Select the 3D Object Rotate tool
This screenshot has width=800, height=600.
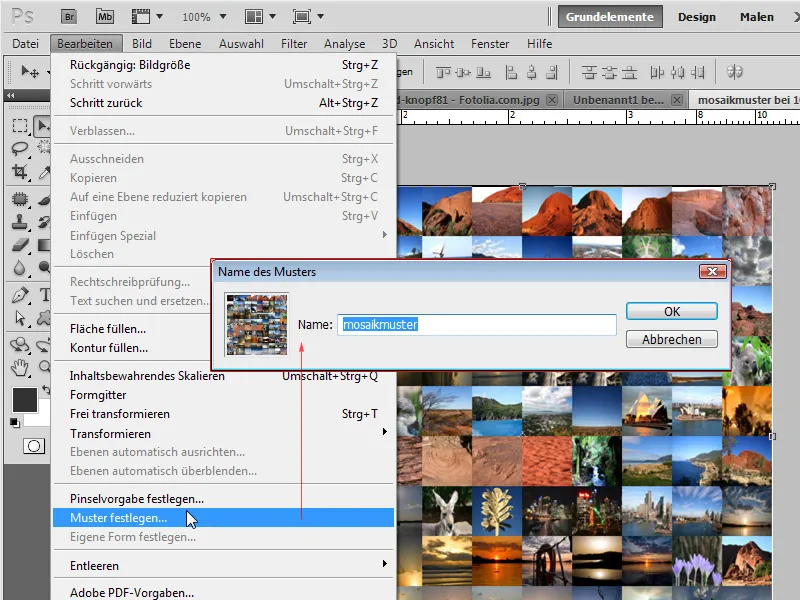(20, 344)
